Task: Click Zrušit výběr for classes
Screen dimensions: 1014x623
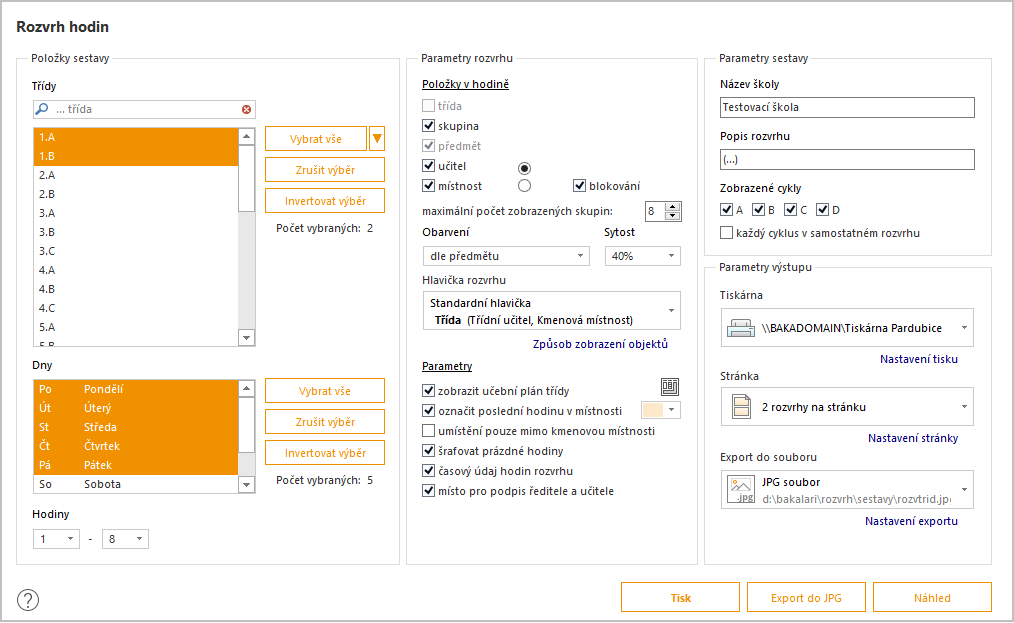Action: click(x=325, y=169)
